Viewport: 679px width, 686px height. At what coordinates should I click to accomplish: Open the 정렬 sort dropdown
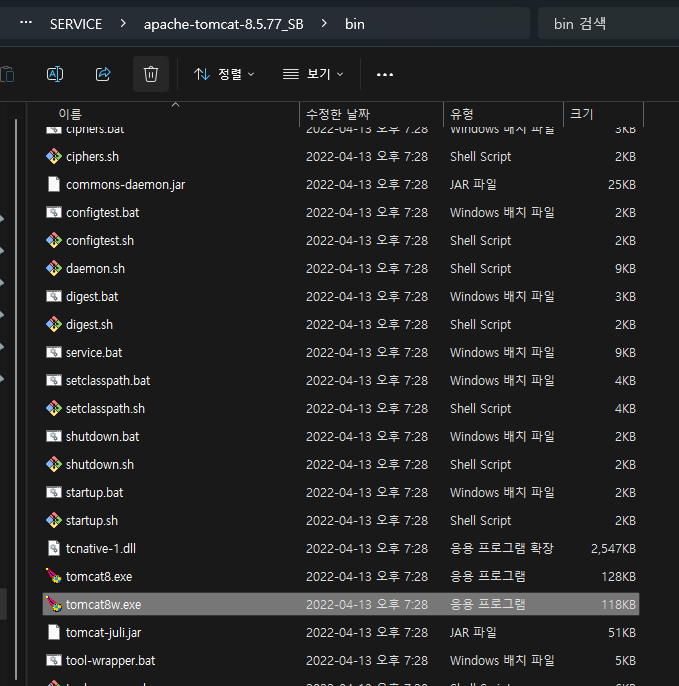(224, 74)
